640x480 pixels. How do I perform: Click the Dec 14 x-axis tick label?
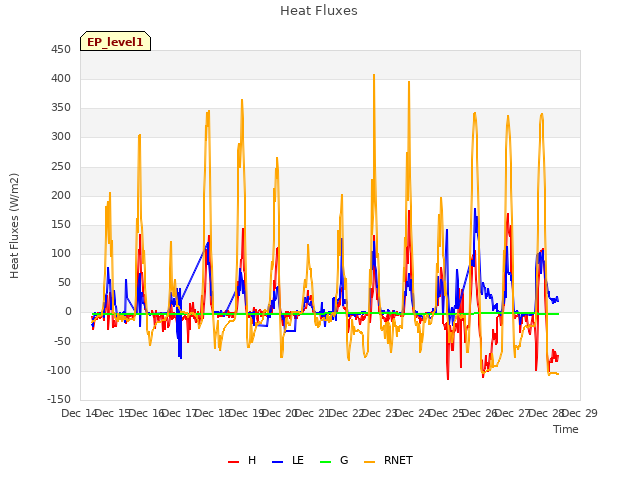tap(79, 413)
